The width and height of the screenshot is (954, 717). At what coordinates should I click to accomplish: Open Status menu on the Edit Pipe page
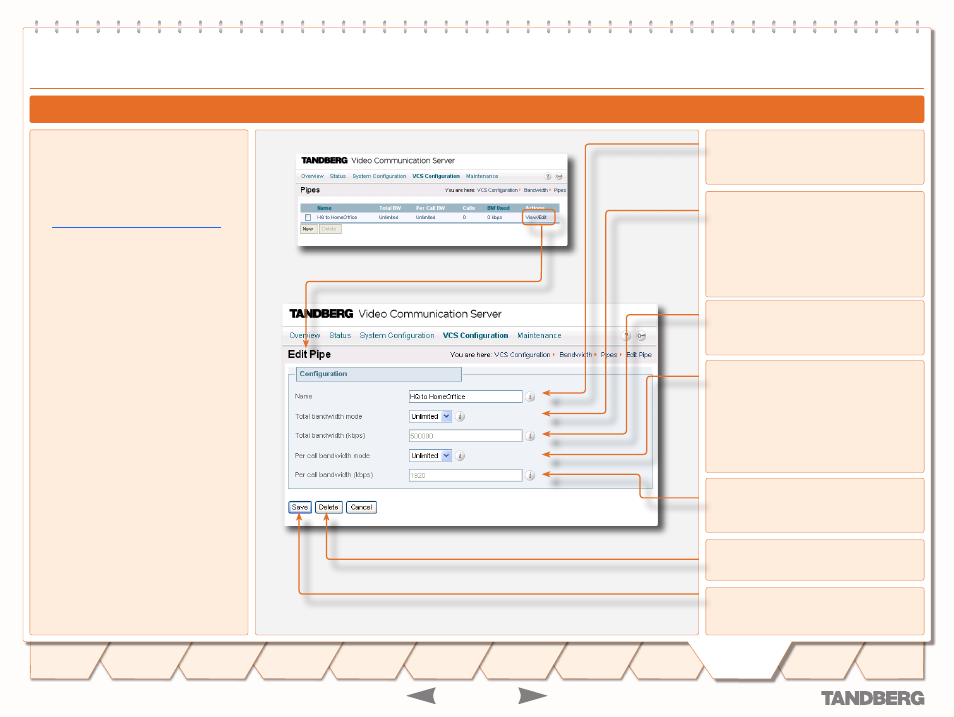click(340, 336)
